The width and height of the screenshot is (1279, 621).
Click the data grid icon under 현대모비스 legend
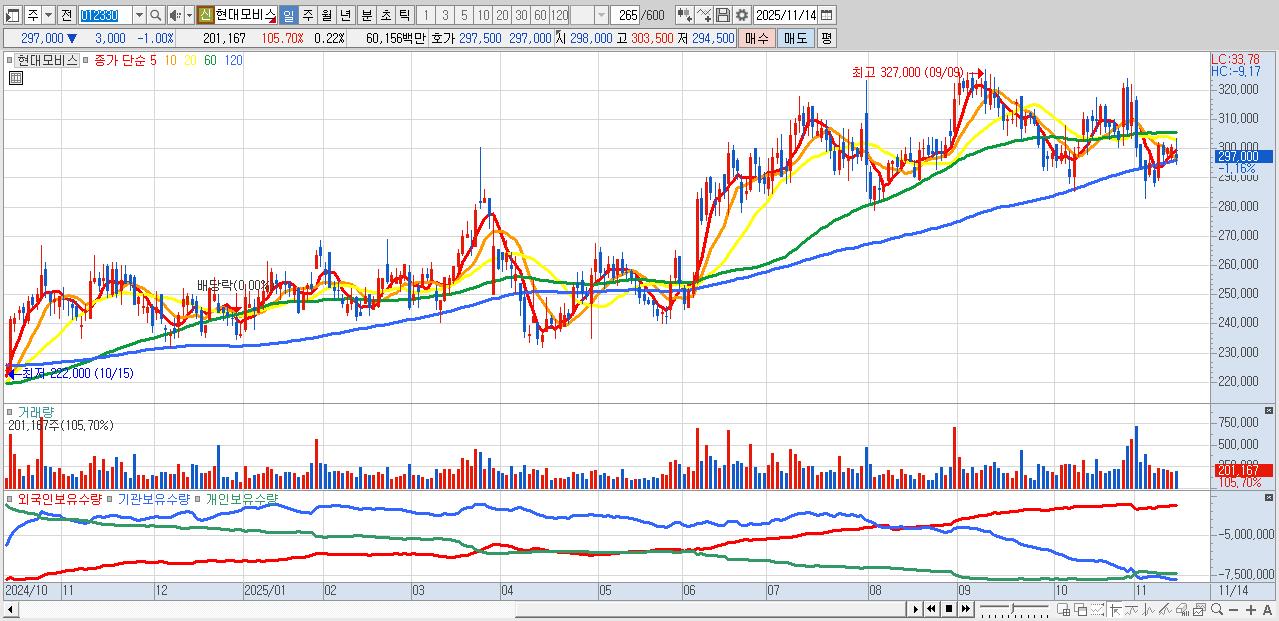pos(16,78)
